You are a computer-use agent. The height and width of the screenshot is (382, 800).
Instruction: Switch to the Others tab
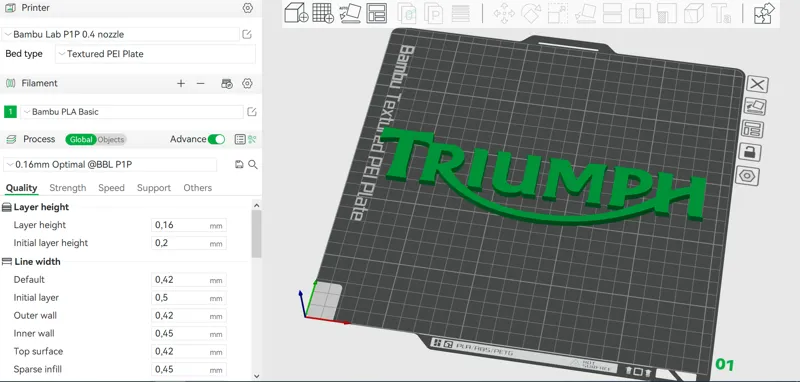pyautogui.click(x=197, y=188)
